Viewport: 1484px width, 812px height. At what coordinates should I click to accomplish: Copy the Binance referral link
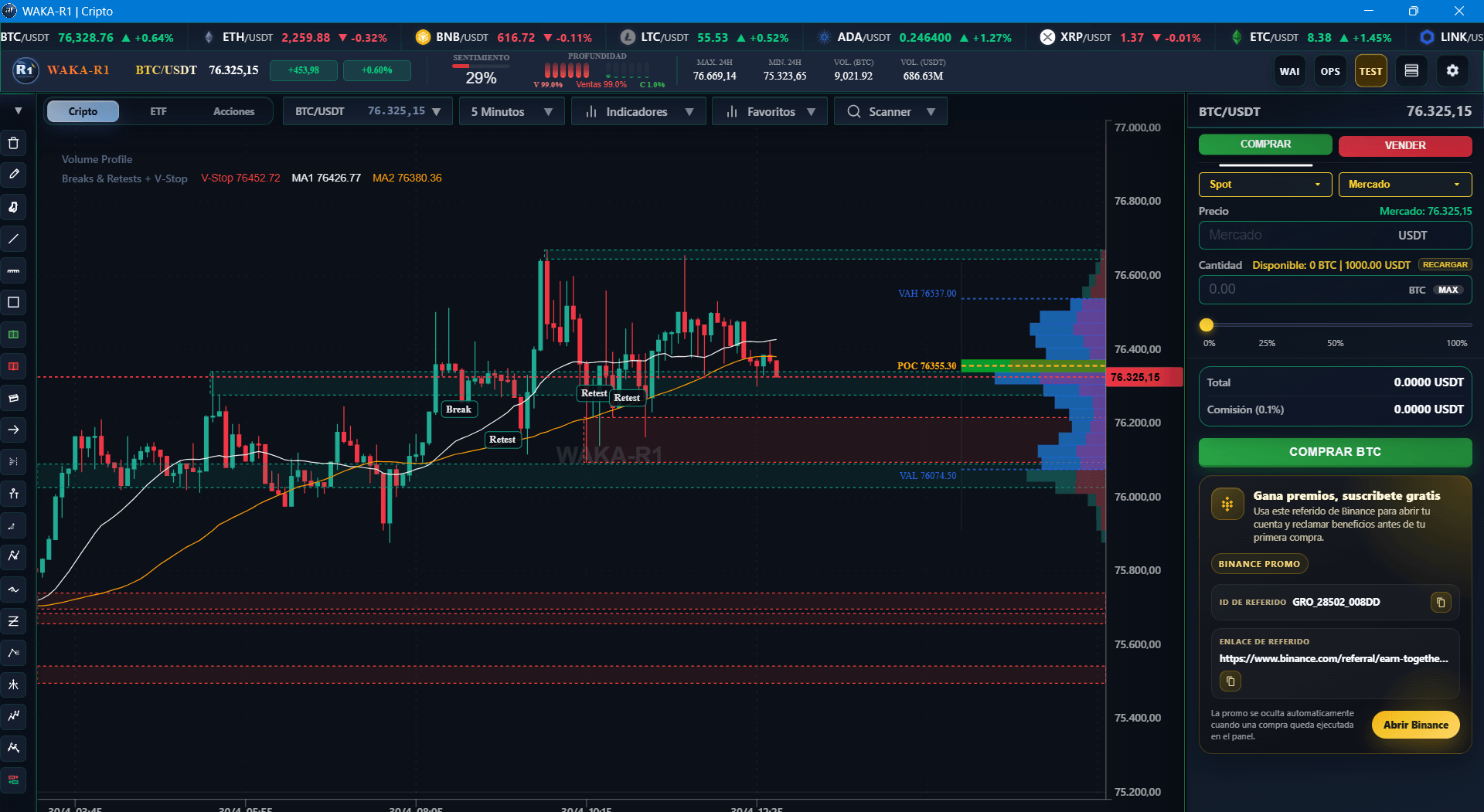[x=1230, y=681]
